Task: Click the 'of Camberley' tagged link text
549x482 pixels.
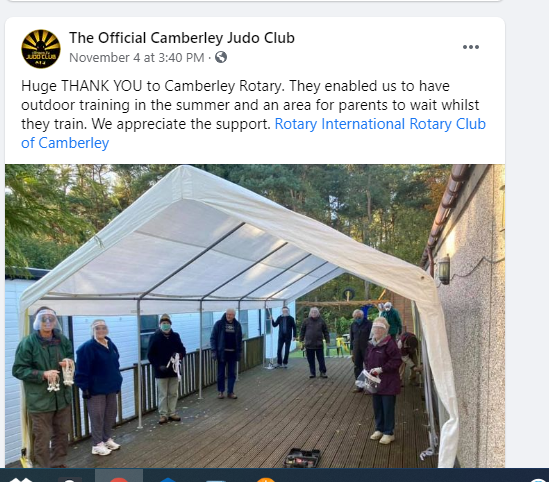Action: pyautogui.click(x=65, y=143)
